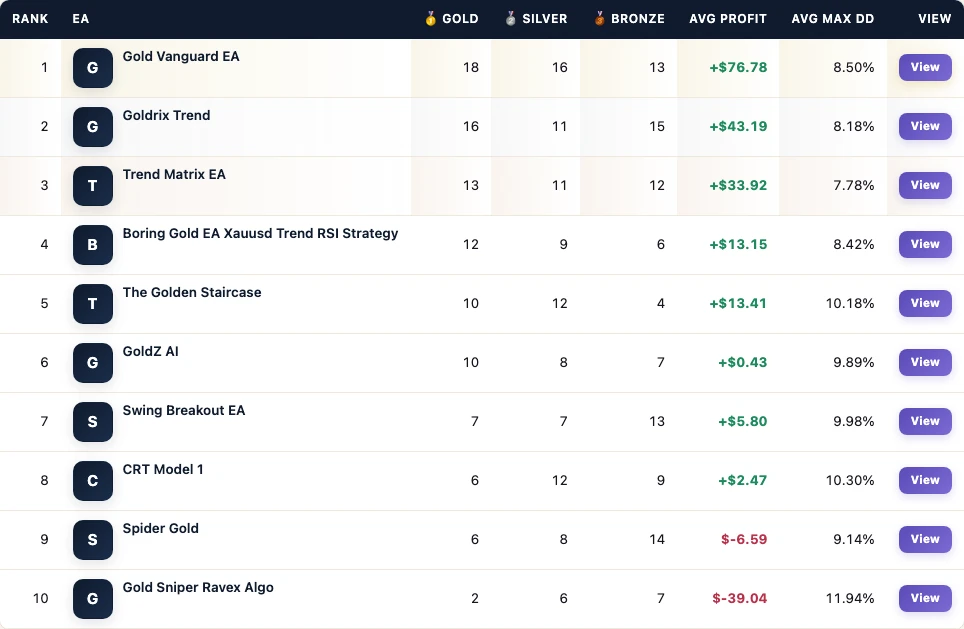Screen dimensions: 964x629
Task: Click The Golden Staircase avatar icon
Action: (93, 304)
